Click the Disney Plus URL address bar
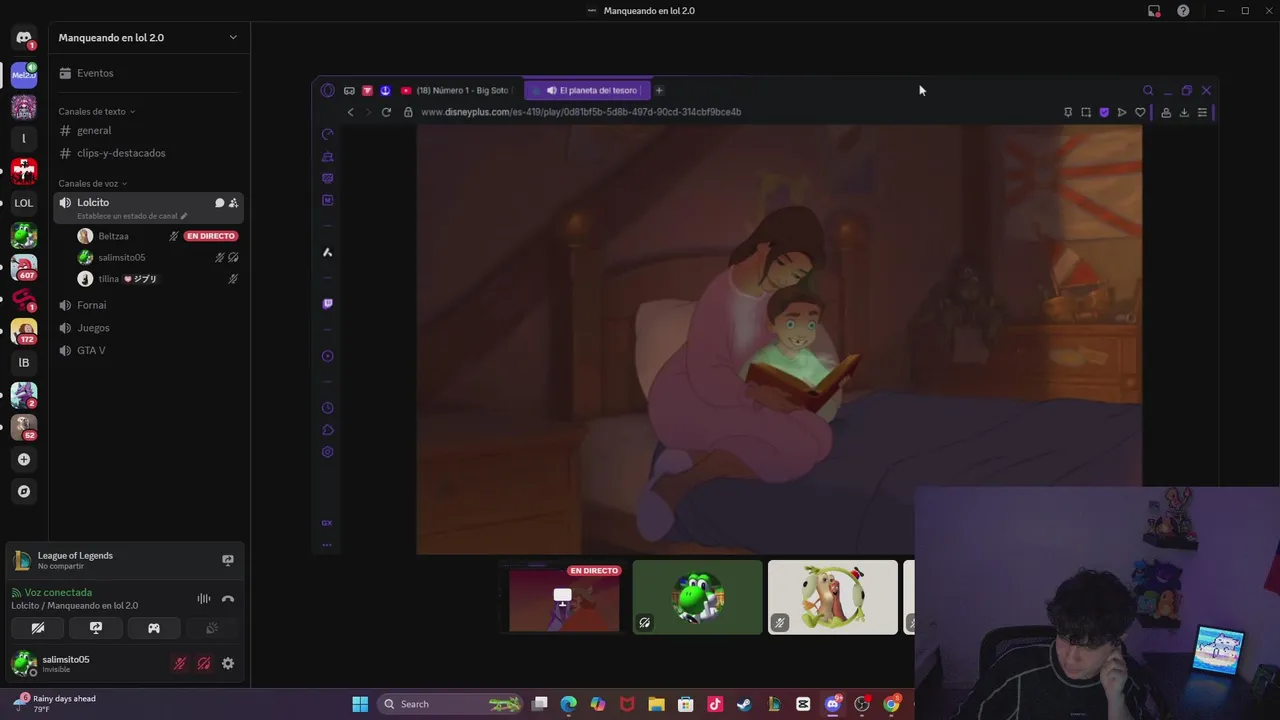1280x720 pixels. click(580, 112)
